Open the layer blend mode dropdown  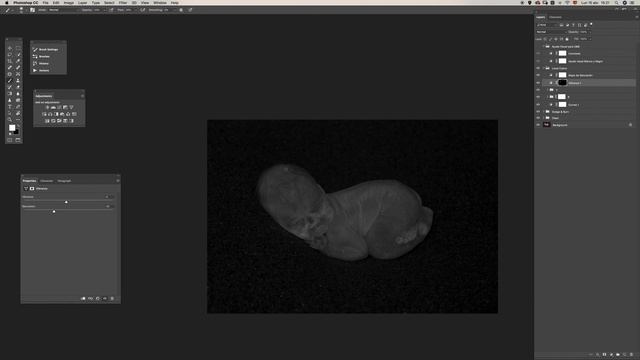tap(551, 32)
